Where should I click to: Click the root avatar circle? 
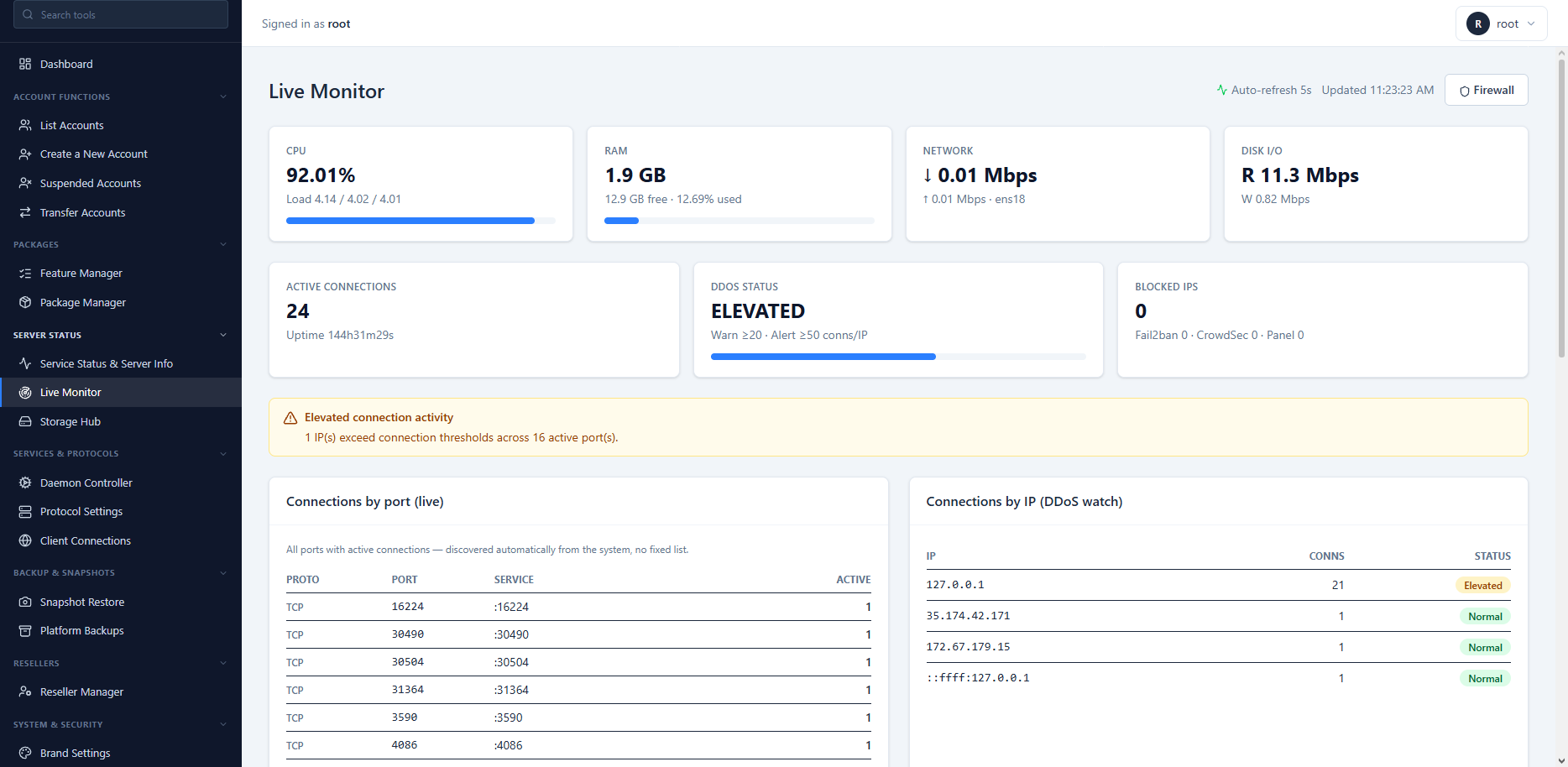pyautogui.click(x=1478, y=23)
